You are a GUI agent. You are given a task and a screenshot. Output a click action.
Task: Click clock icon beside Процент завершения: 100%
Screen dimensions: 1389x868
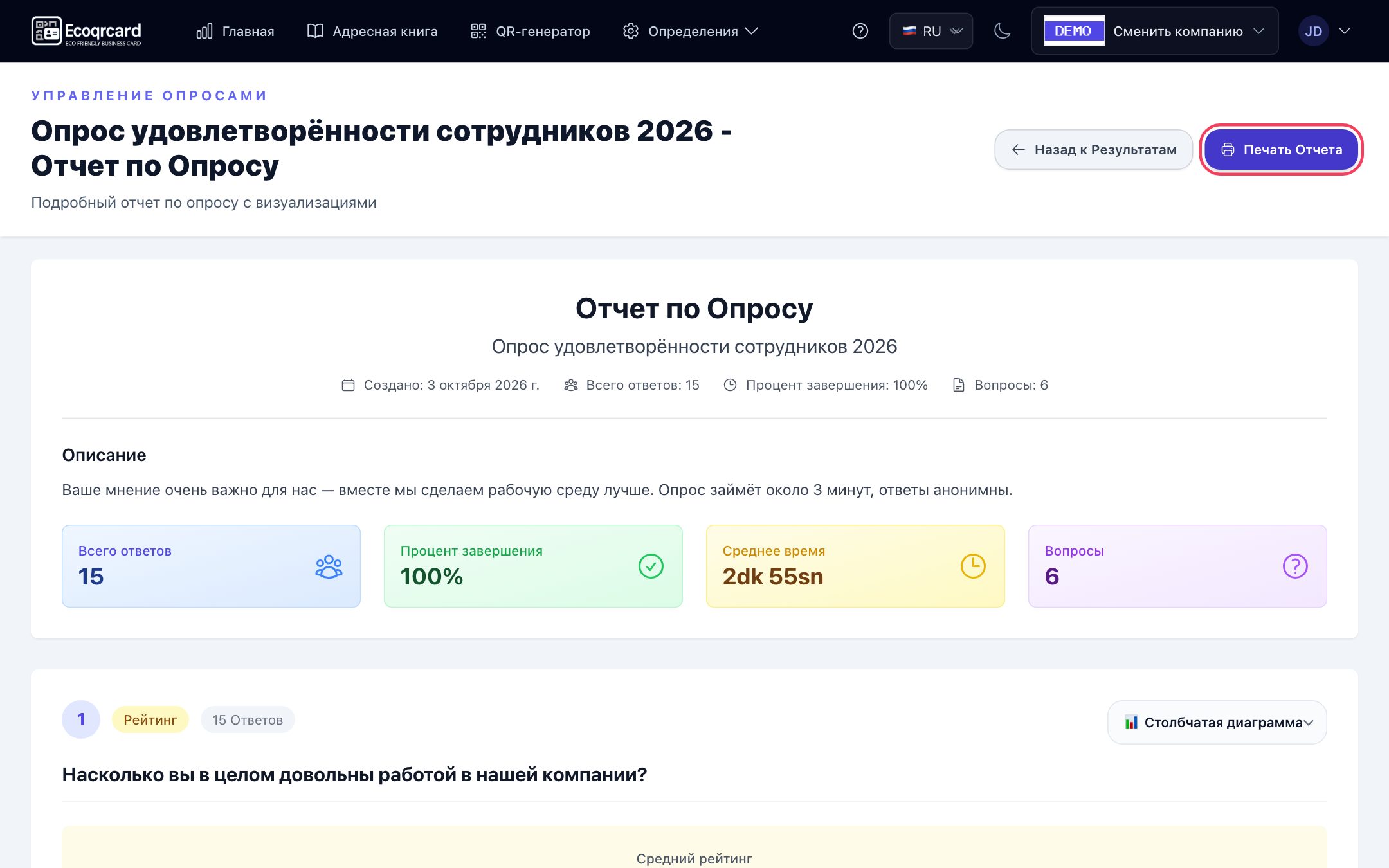pos(730,385)
